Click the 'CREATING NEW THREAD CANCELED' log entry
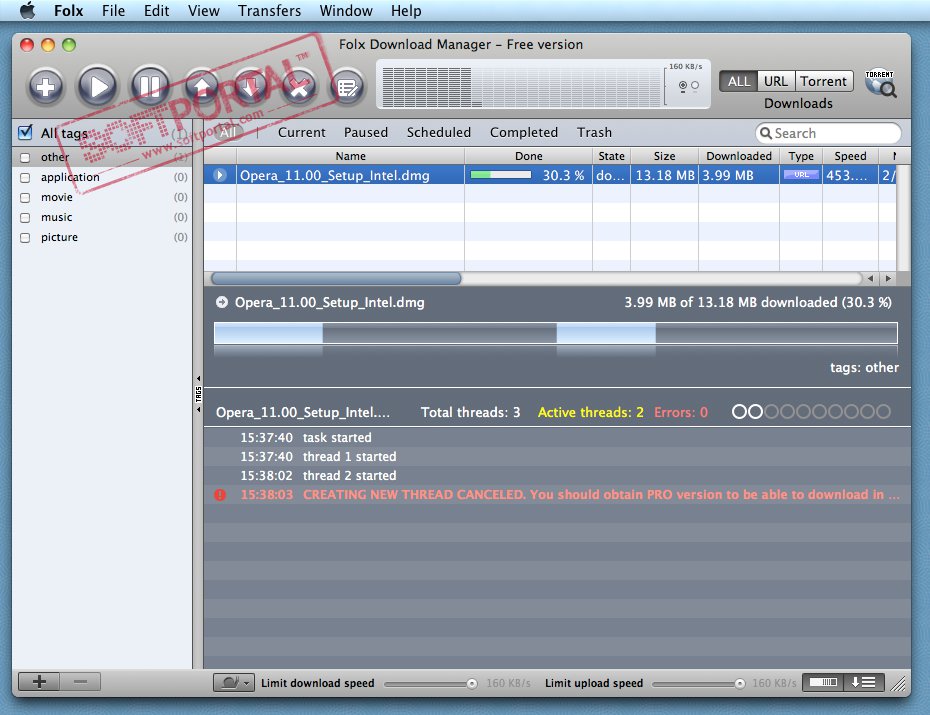The height and width of the screenshot is (715, 930). [x=558, y=494]
